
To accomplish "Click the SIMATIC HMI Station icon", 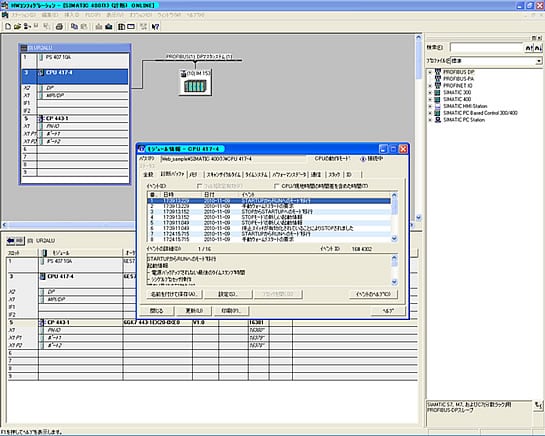I will coord(438,106).
